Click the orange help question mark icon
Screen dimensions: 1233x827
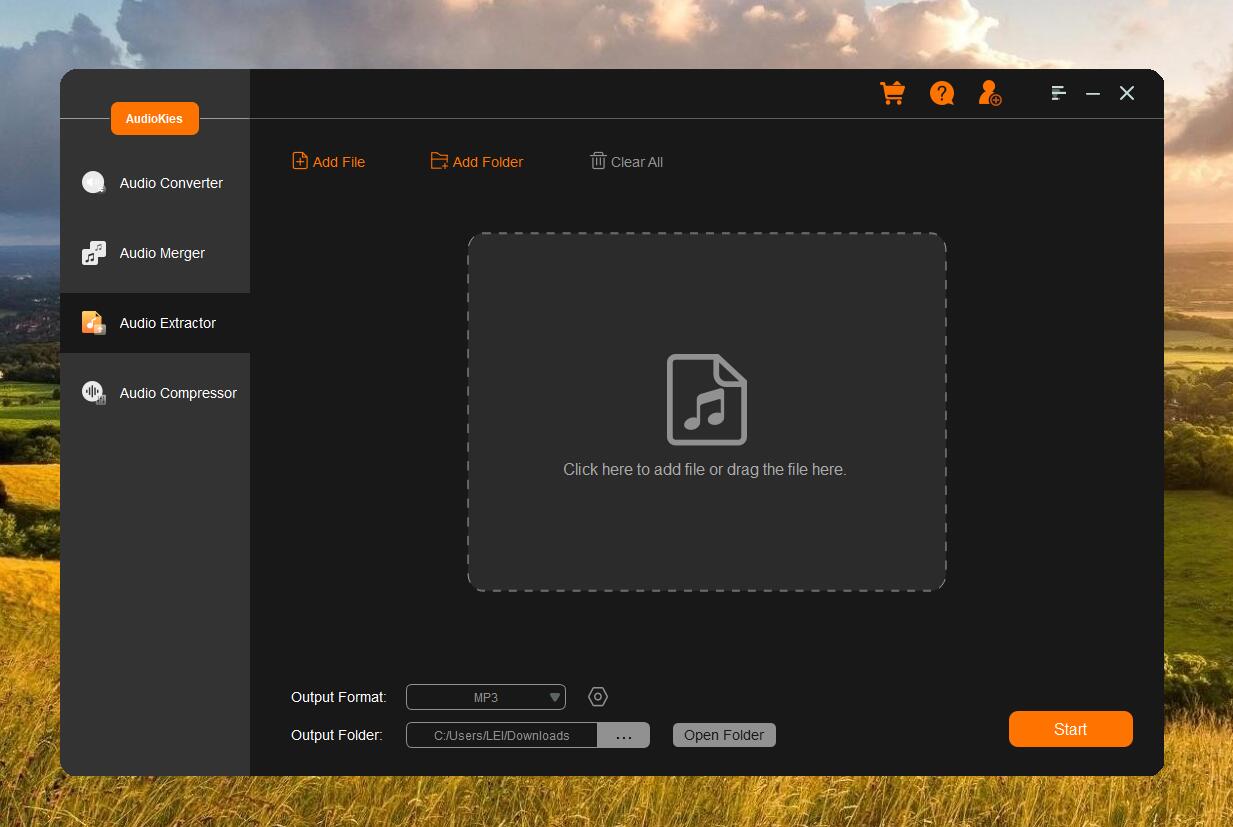[x=941, y=93]
